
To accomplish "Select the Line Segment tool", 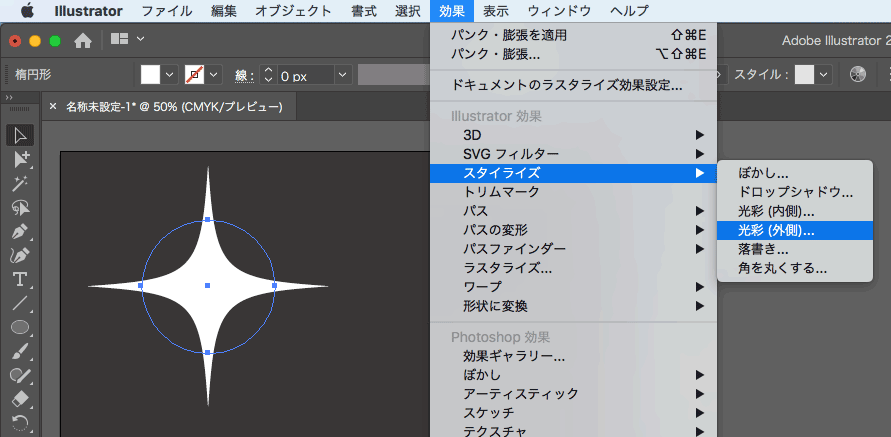I will (20, 303).
